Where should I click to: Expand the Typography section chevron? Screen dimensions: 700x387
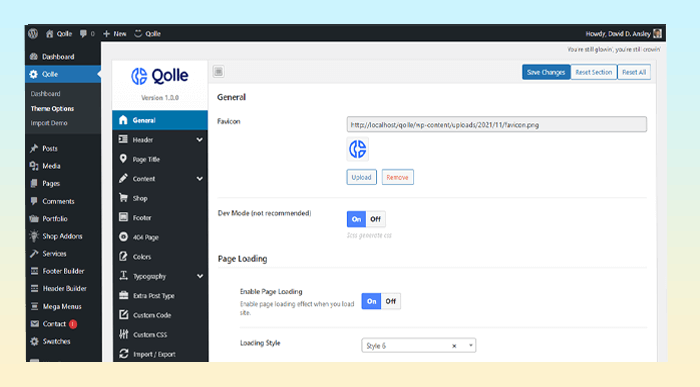(x=200, y=276)
